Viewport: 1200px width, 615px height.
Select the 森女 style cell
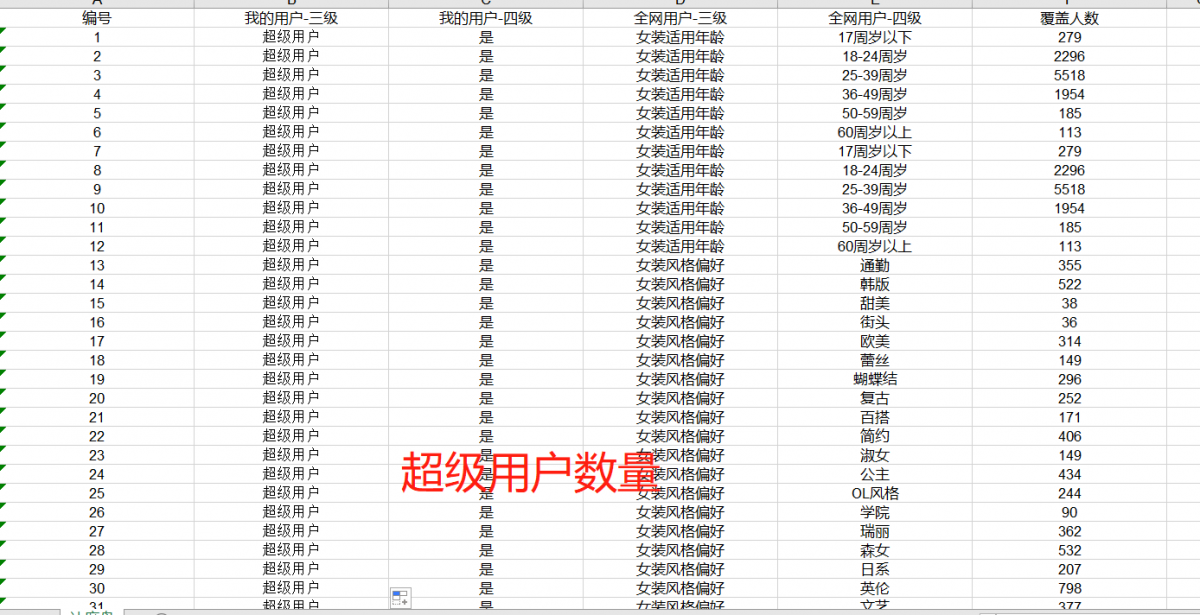[x=875, y=550]
